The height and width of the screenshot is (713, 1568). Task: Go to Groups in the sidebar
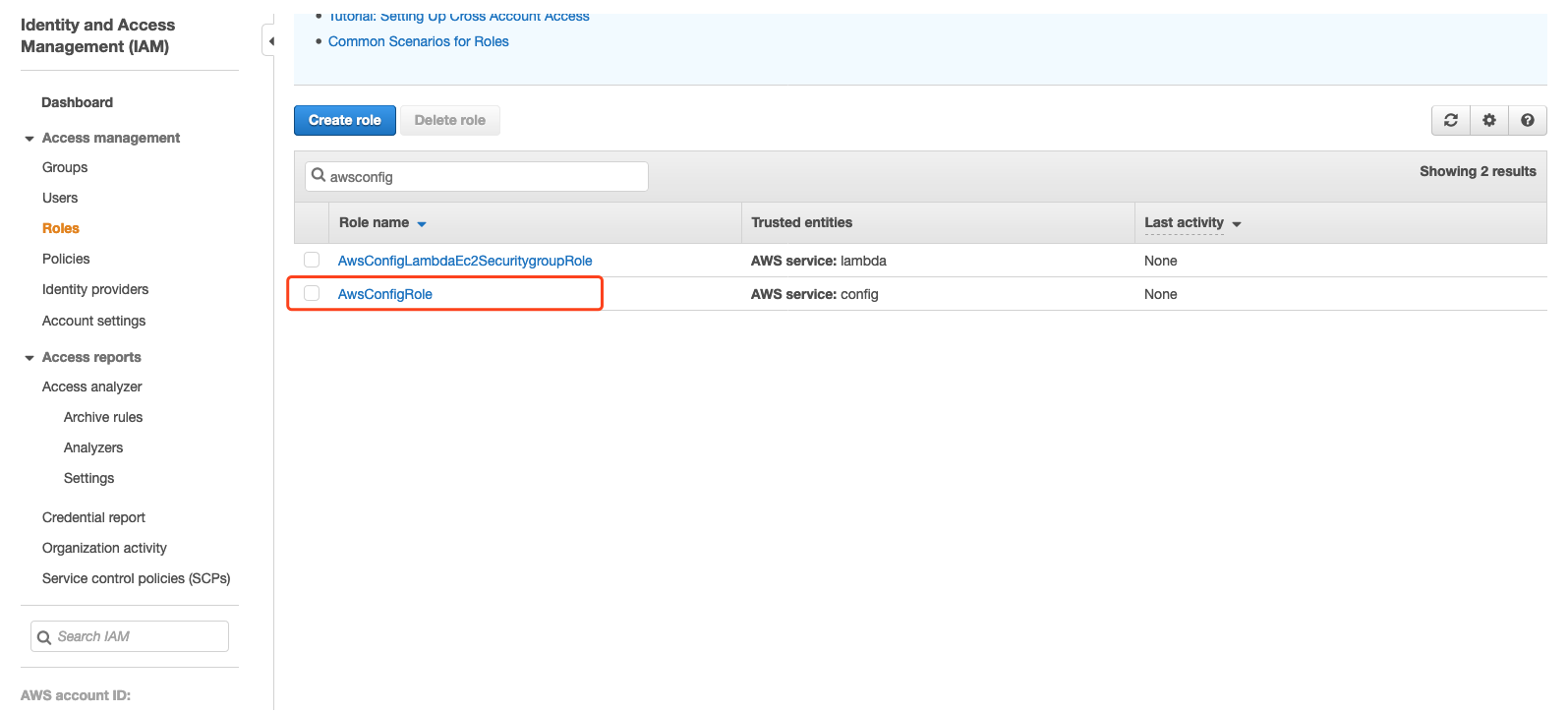(65, 167)
